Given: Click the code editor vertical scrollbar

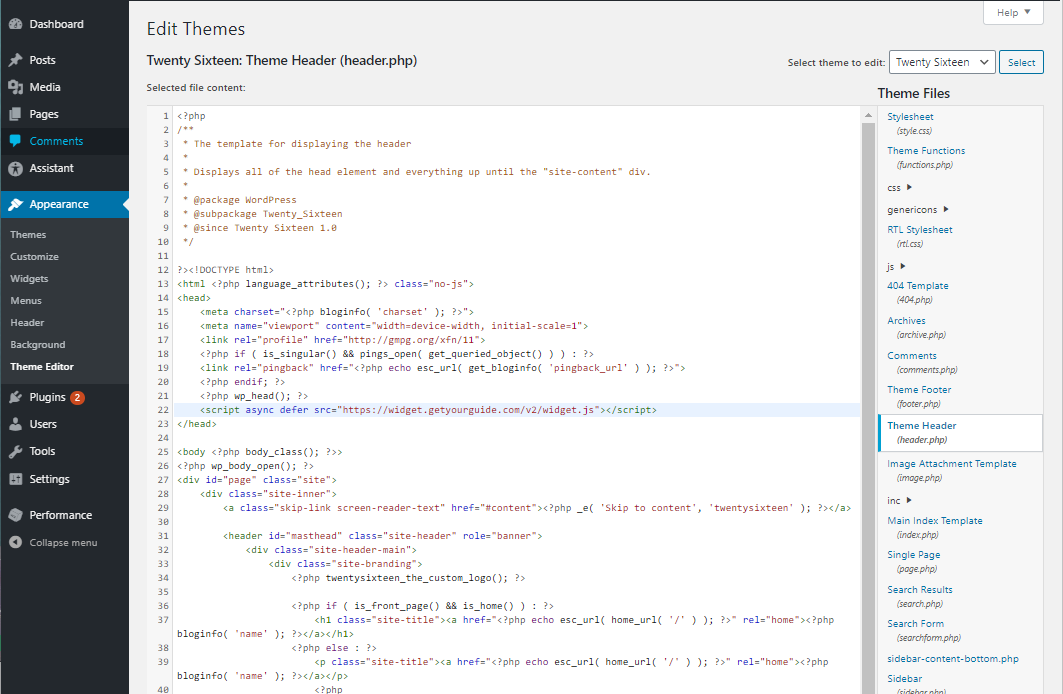Looking at the screenshot, I should coord(868,409).
